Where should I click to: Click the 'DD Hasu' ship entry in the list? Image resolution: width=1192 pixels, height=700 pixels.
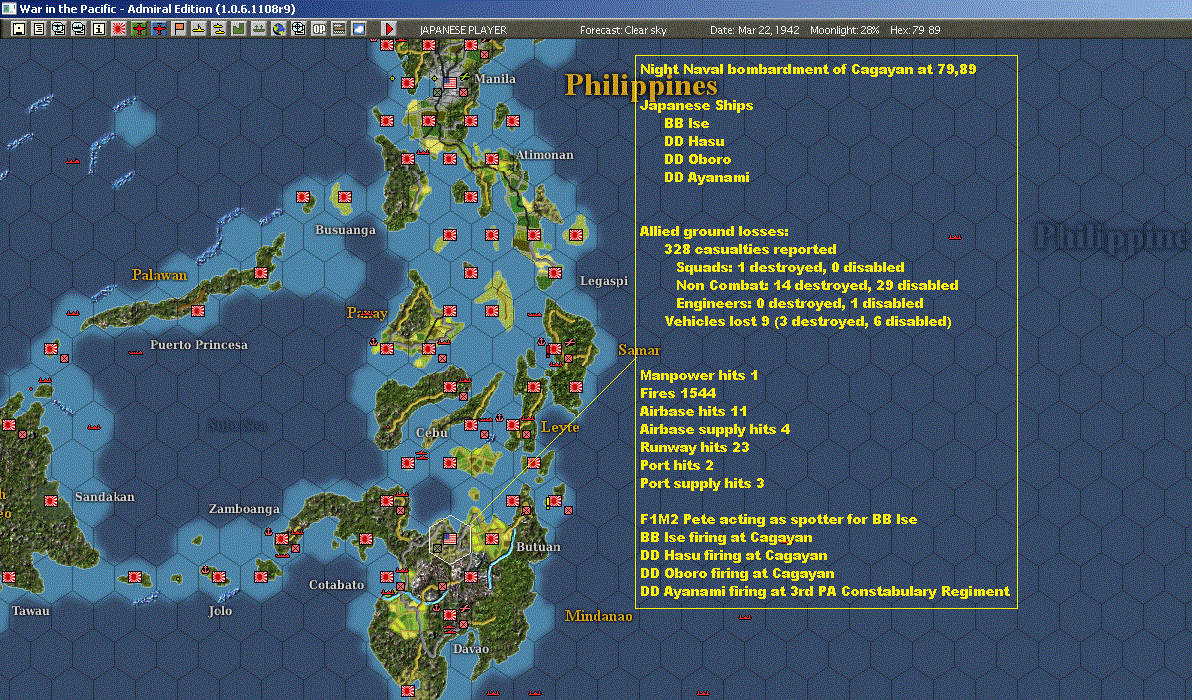coord(694,141)
